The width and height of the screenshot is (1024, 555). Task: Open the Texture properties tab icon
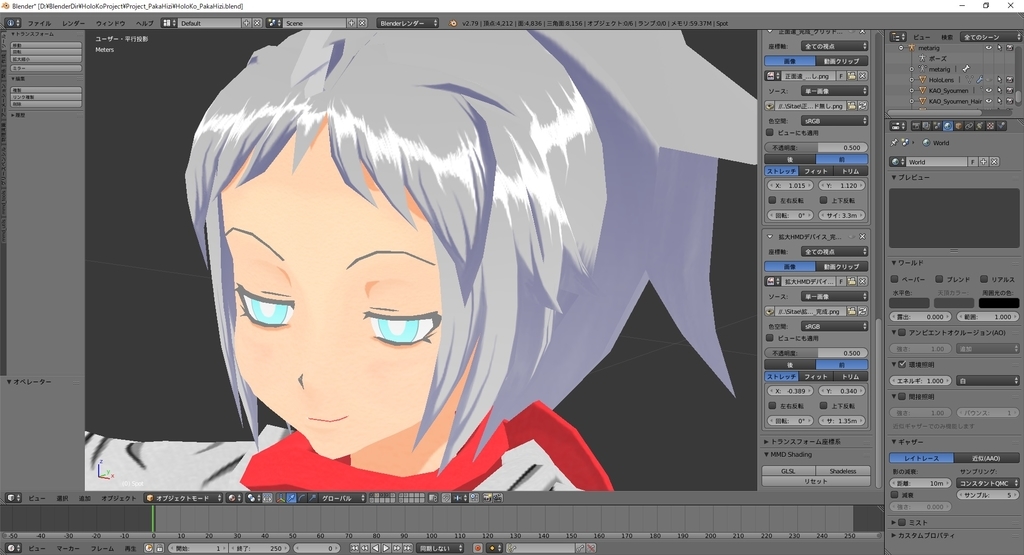click(990, 126)
